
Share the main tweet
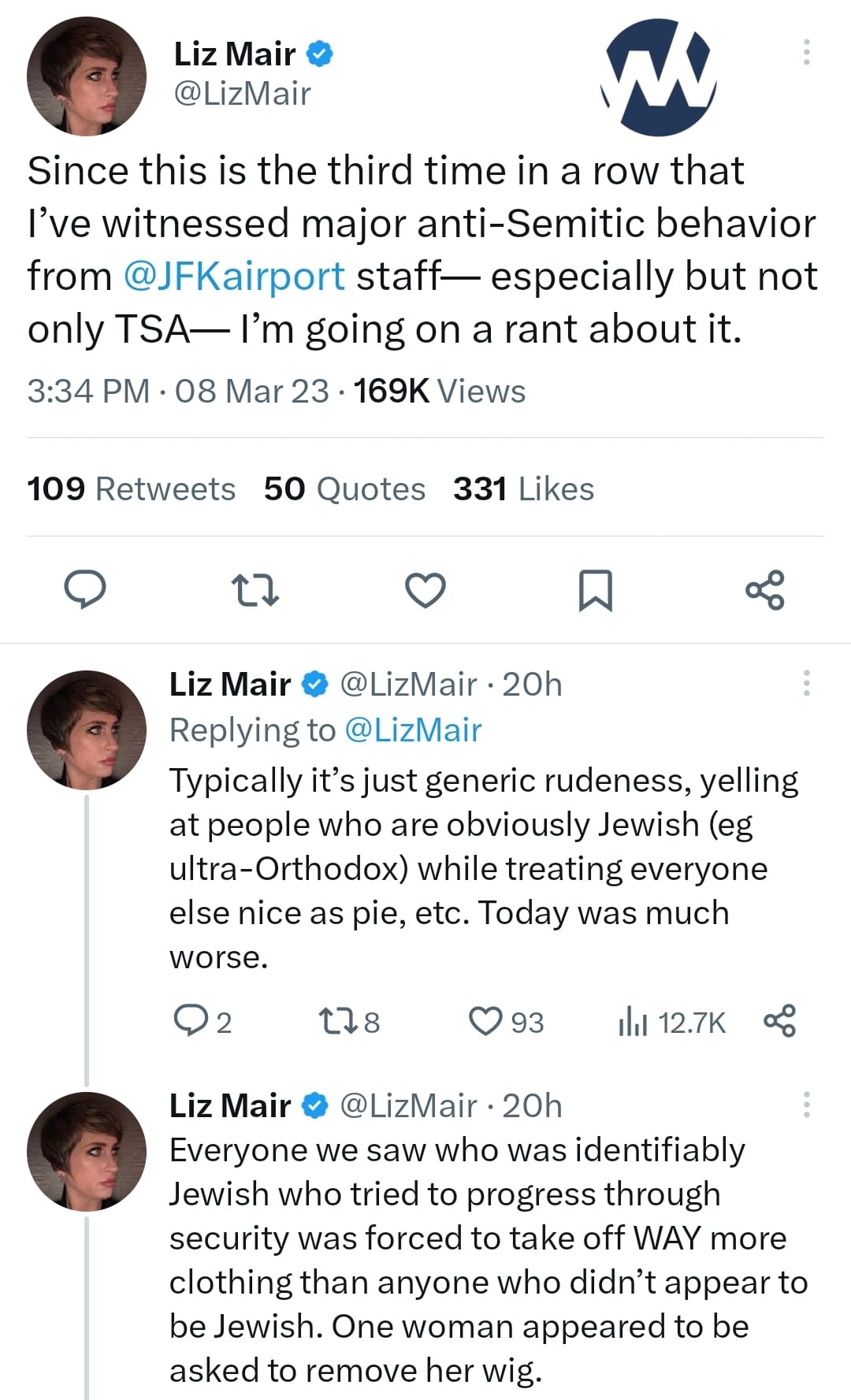pos(765,590)
